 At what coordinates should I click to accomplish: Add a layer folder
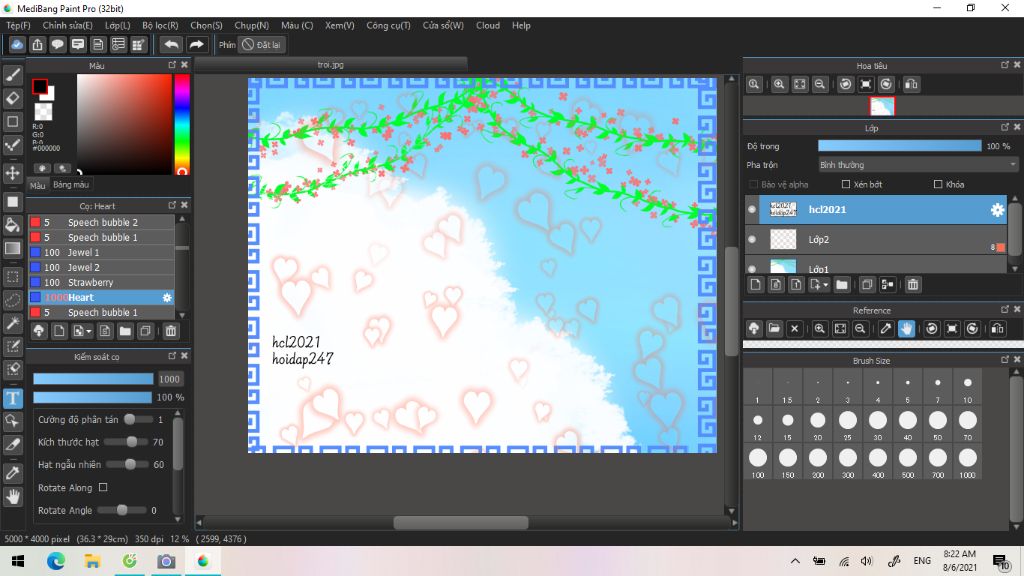(842, 285)
